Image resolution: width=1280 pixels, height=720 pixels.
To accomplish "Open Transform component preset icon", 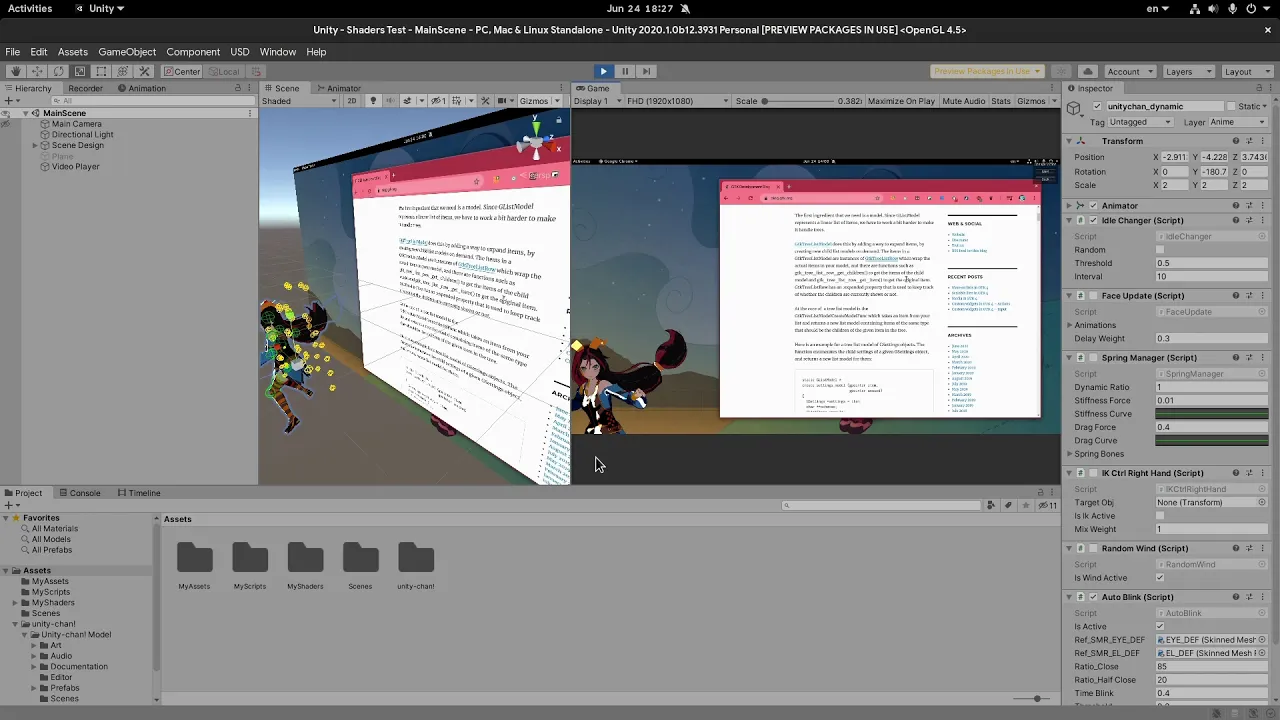I will (x=1249, y=141).
